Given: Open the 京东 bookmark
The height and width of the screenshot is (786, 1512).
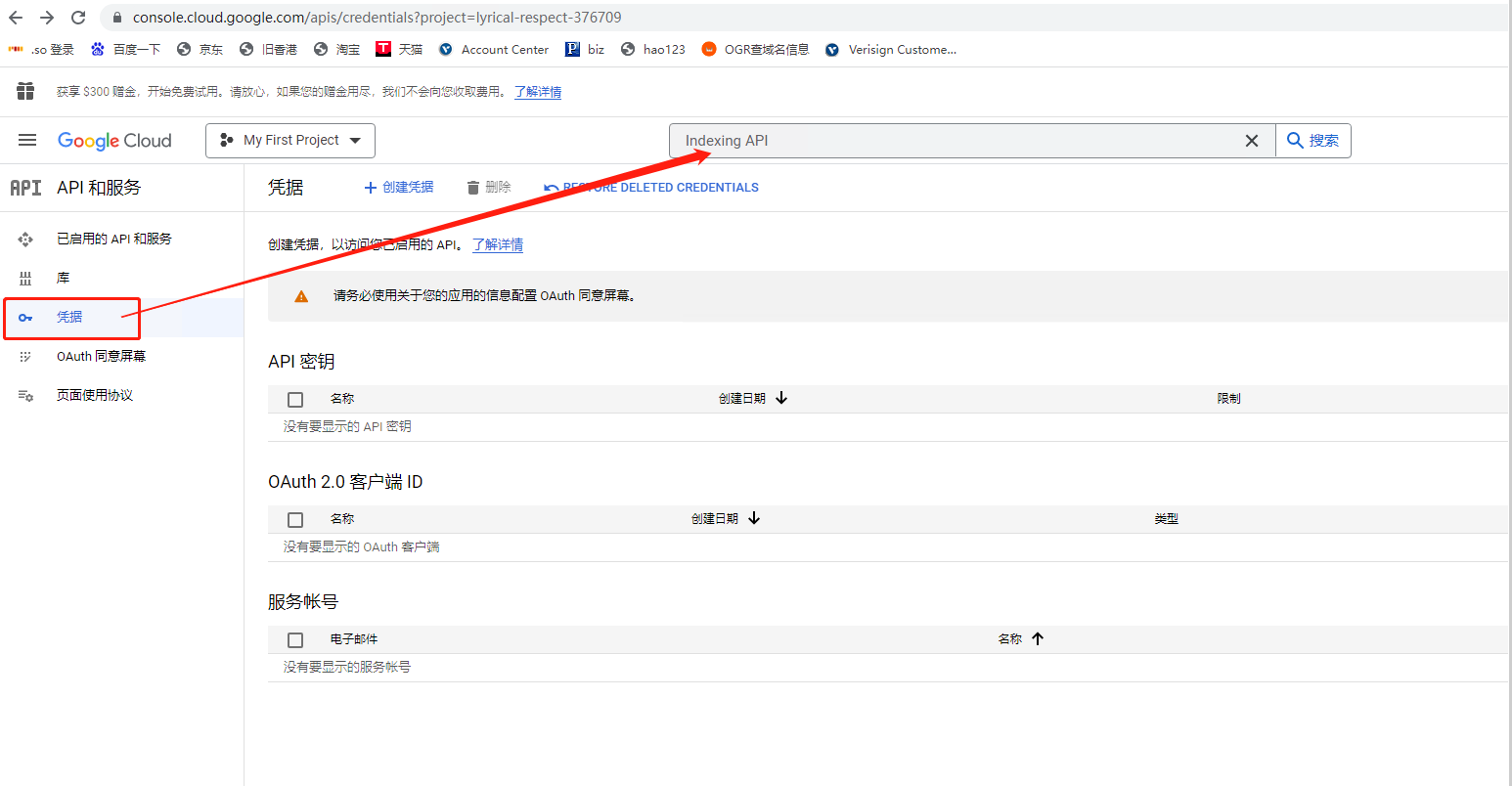Looking at the screenshot, I should pos(200,49).
